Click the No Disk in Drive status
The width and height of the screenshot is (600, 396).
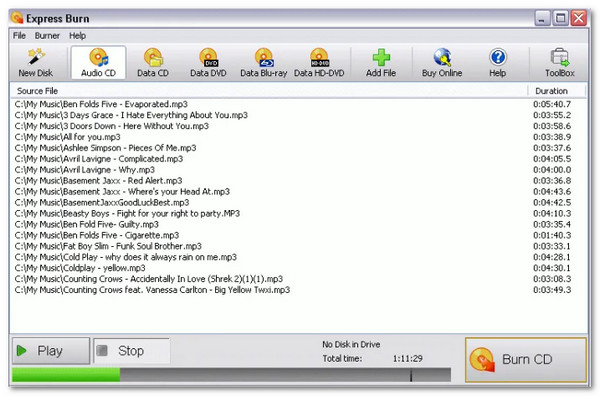pos(351,344)
